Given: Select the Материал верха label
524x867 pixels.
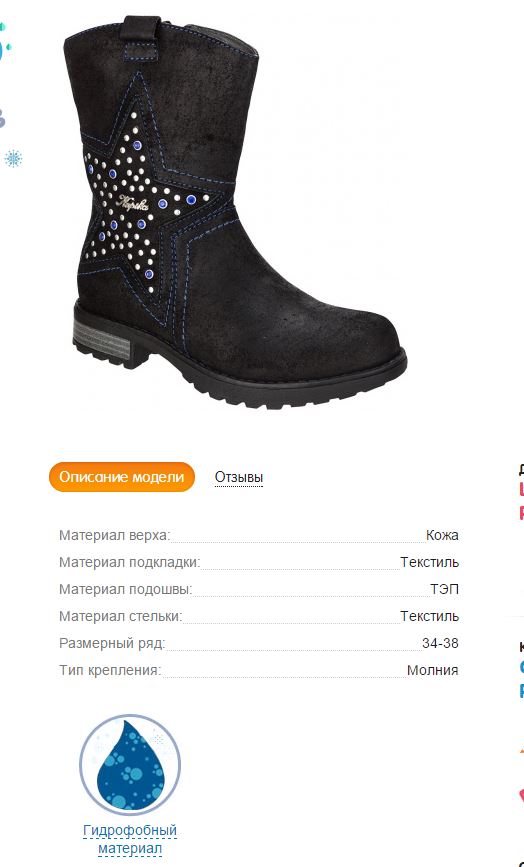Looking at the screenshot, I should 114,535.
